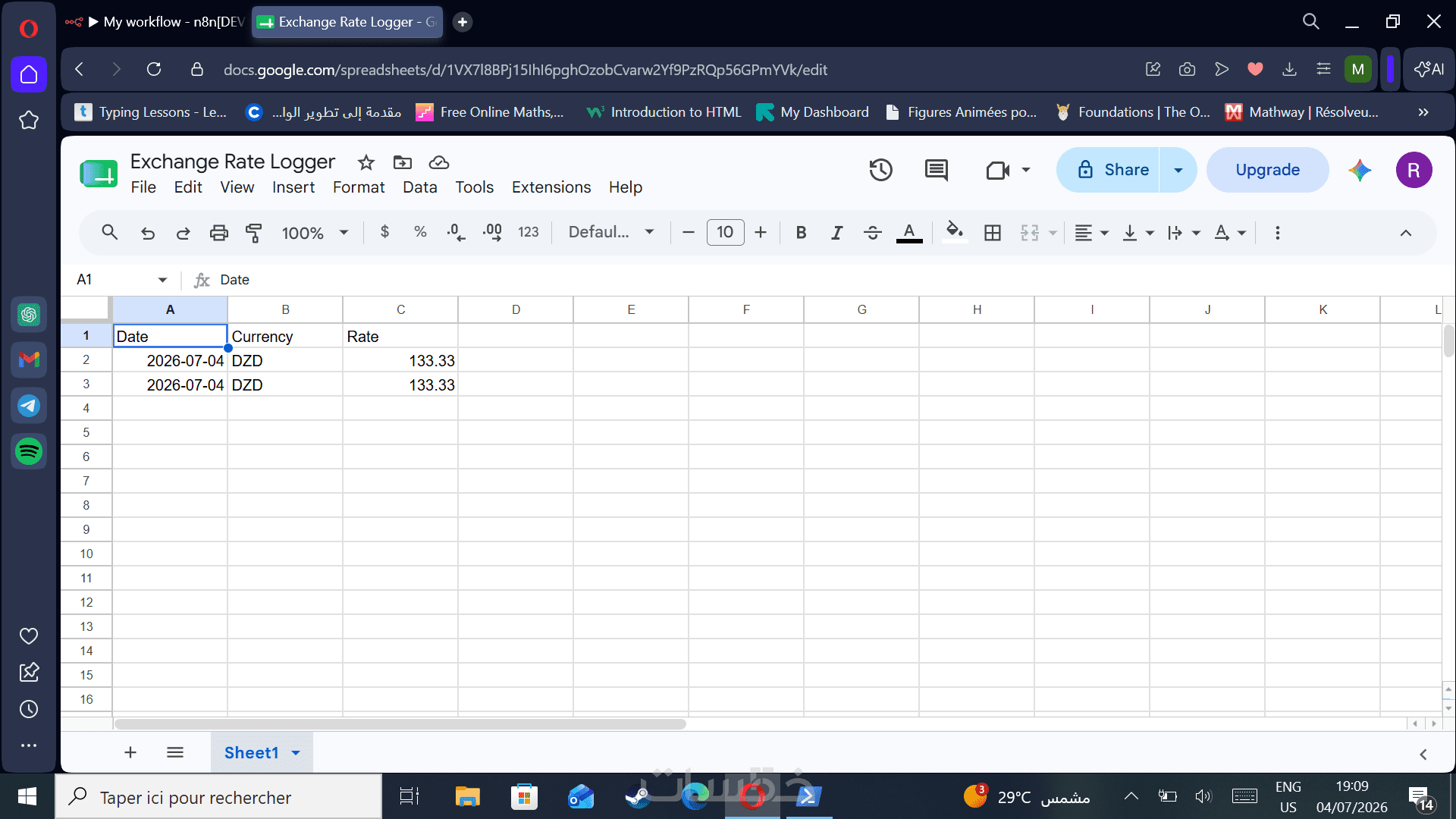
Task: Click the font size field
Action: coord(725,232)
